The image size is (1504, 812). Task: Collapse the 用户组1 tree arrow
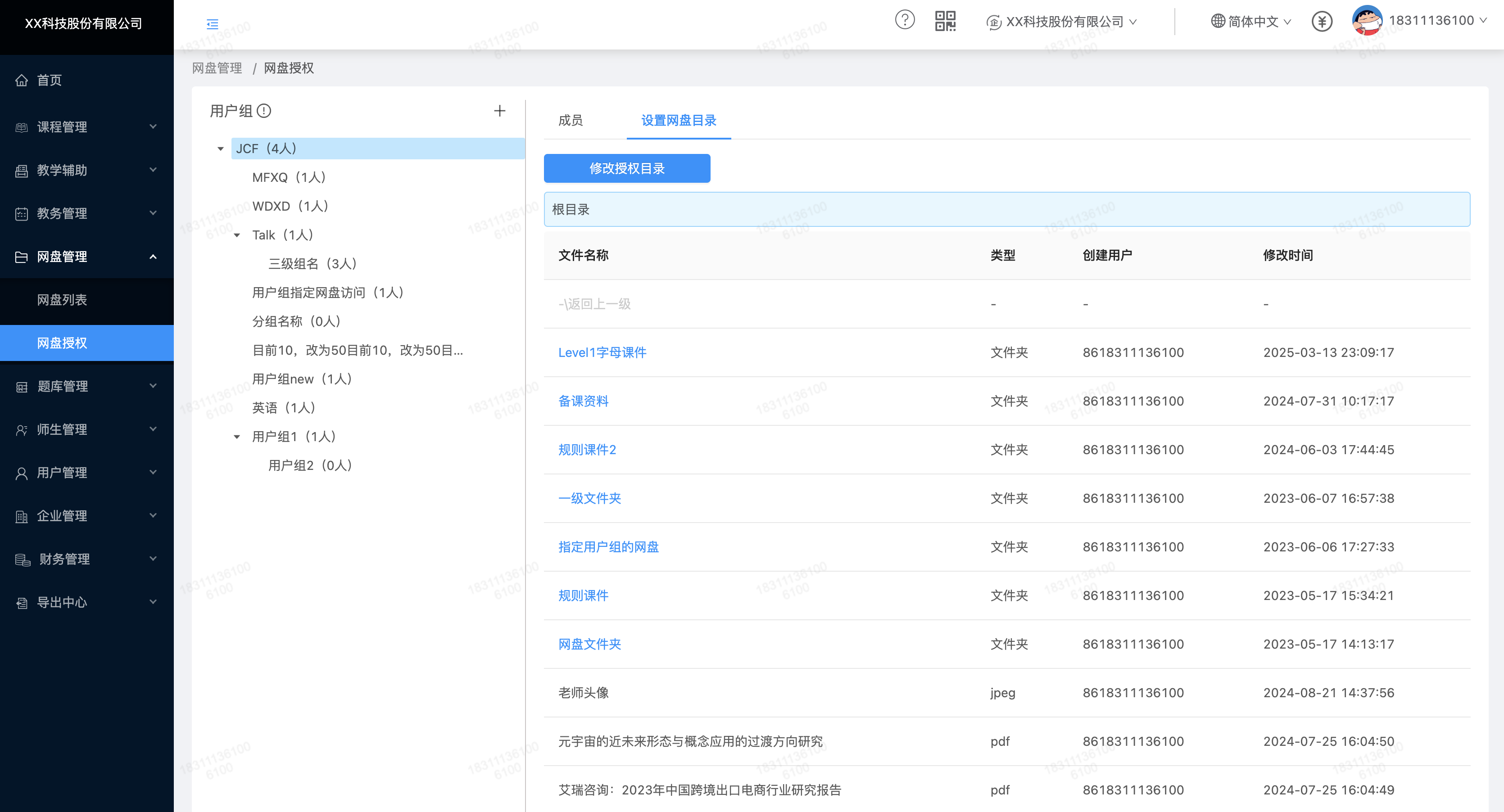pyautogui.click(x=237, y=437)
